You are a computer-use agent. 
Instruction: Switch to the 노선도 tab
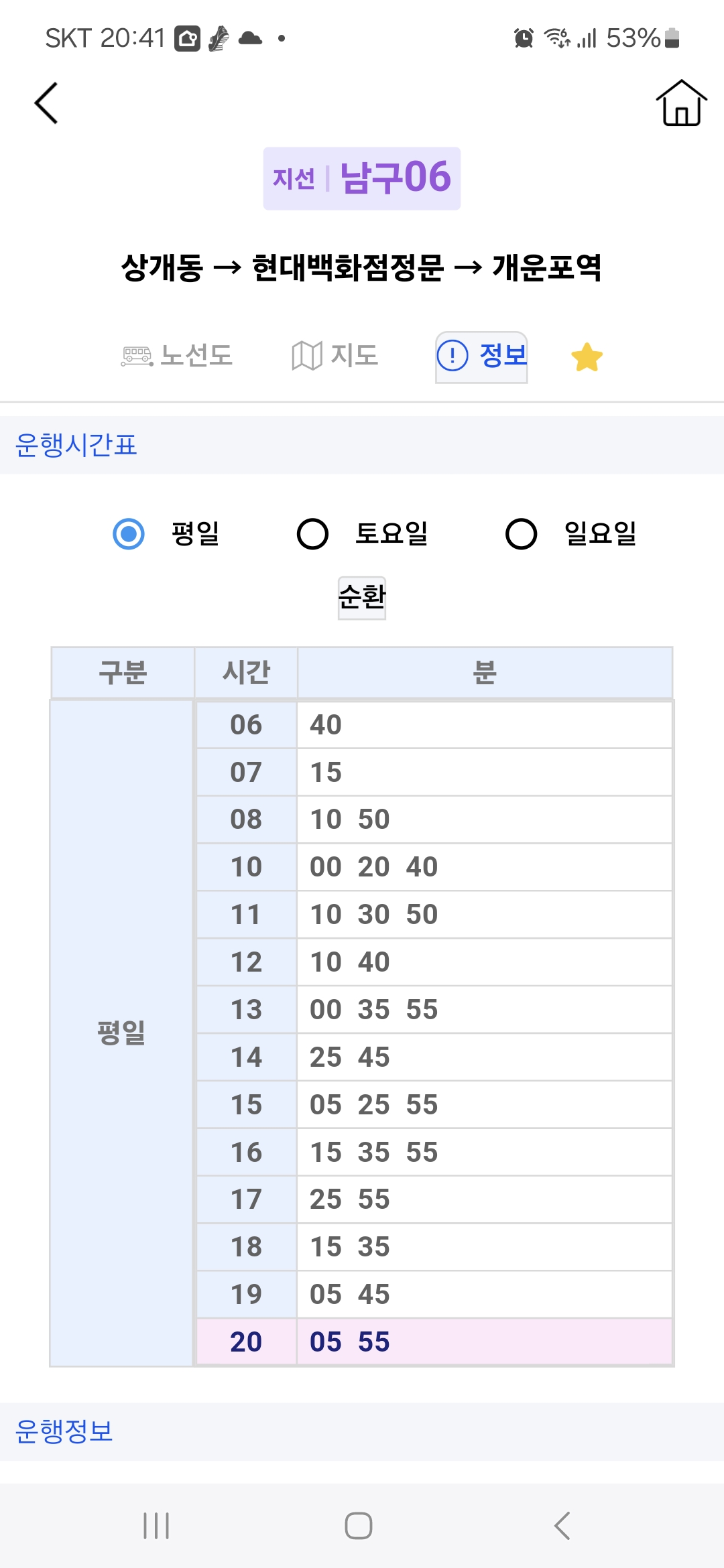point(196,356)
